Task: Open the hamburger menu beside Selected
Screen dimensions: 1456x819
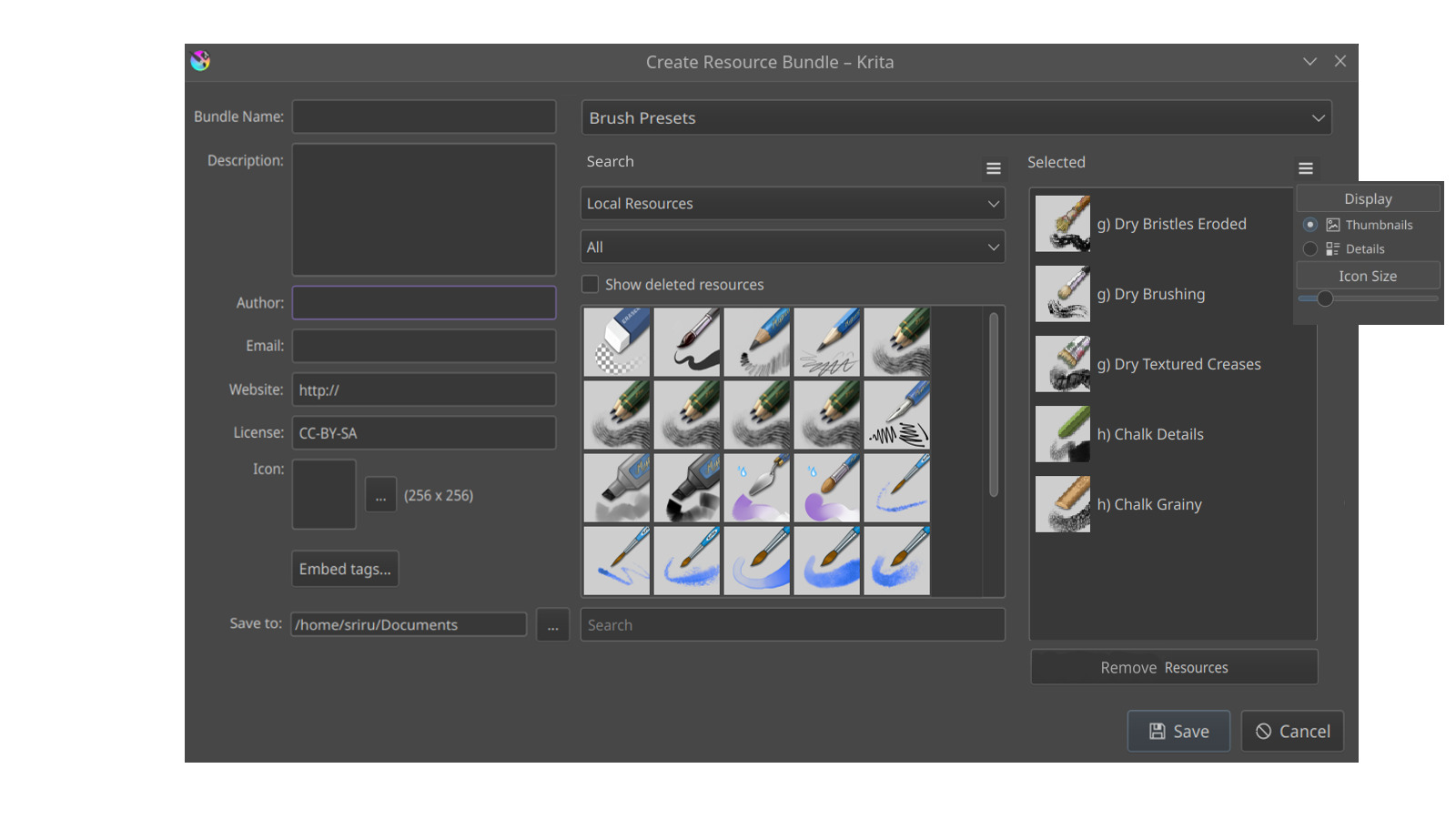Action: pos(1305,168)
